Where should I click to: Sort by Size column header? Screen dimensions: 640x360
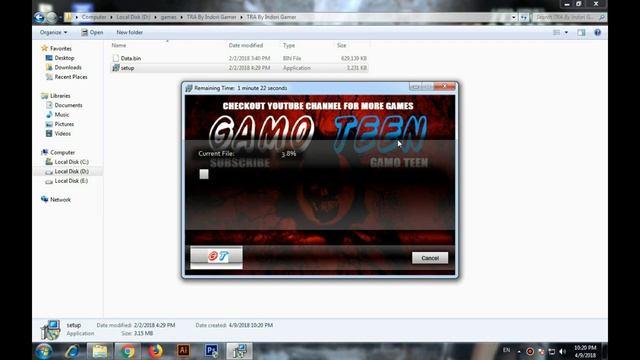click(x=342, y=45)
